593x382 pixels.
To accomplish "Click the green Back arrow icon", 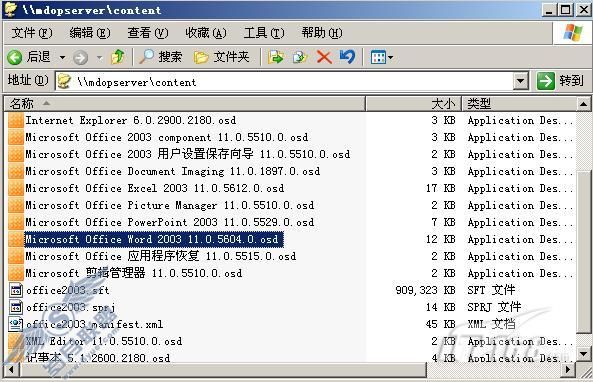I will coord(15,57).
